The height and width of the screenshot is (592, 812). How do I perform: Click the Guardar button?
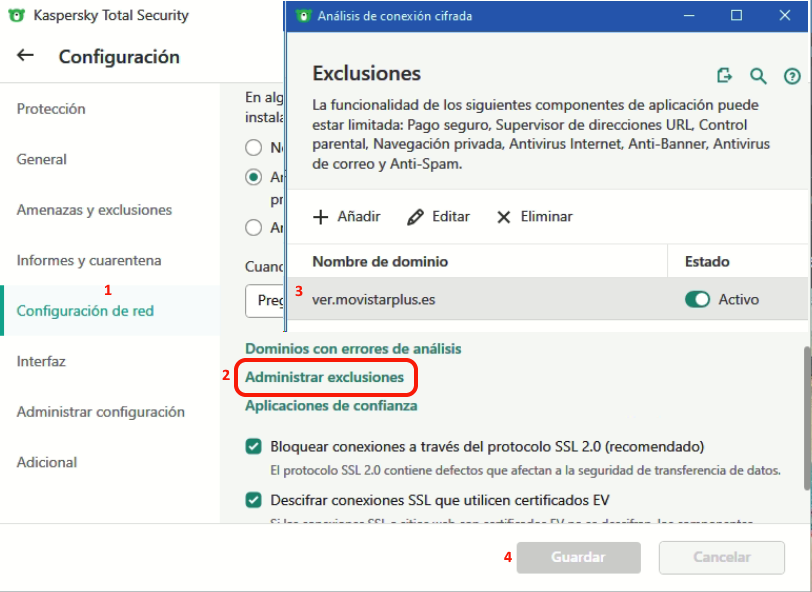click(578, 557)
